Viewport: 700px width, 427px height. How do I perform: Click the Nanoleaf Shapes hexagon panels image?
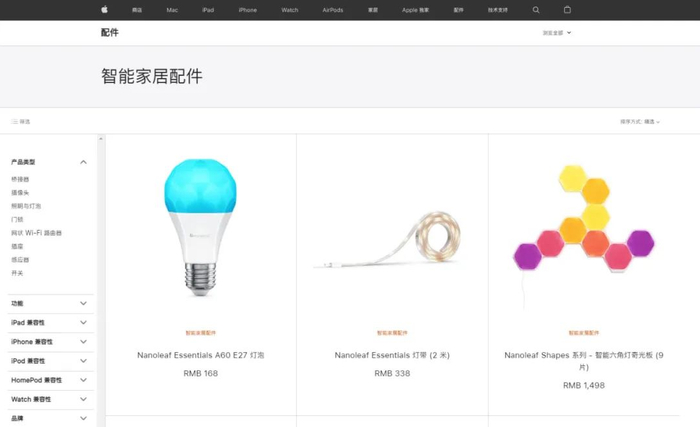pyautogui.click(x=584, y=219)
